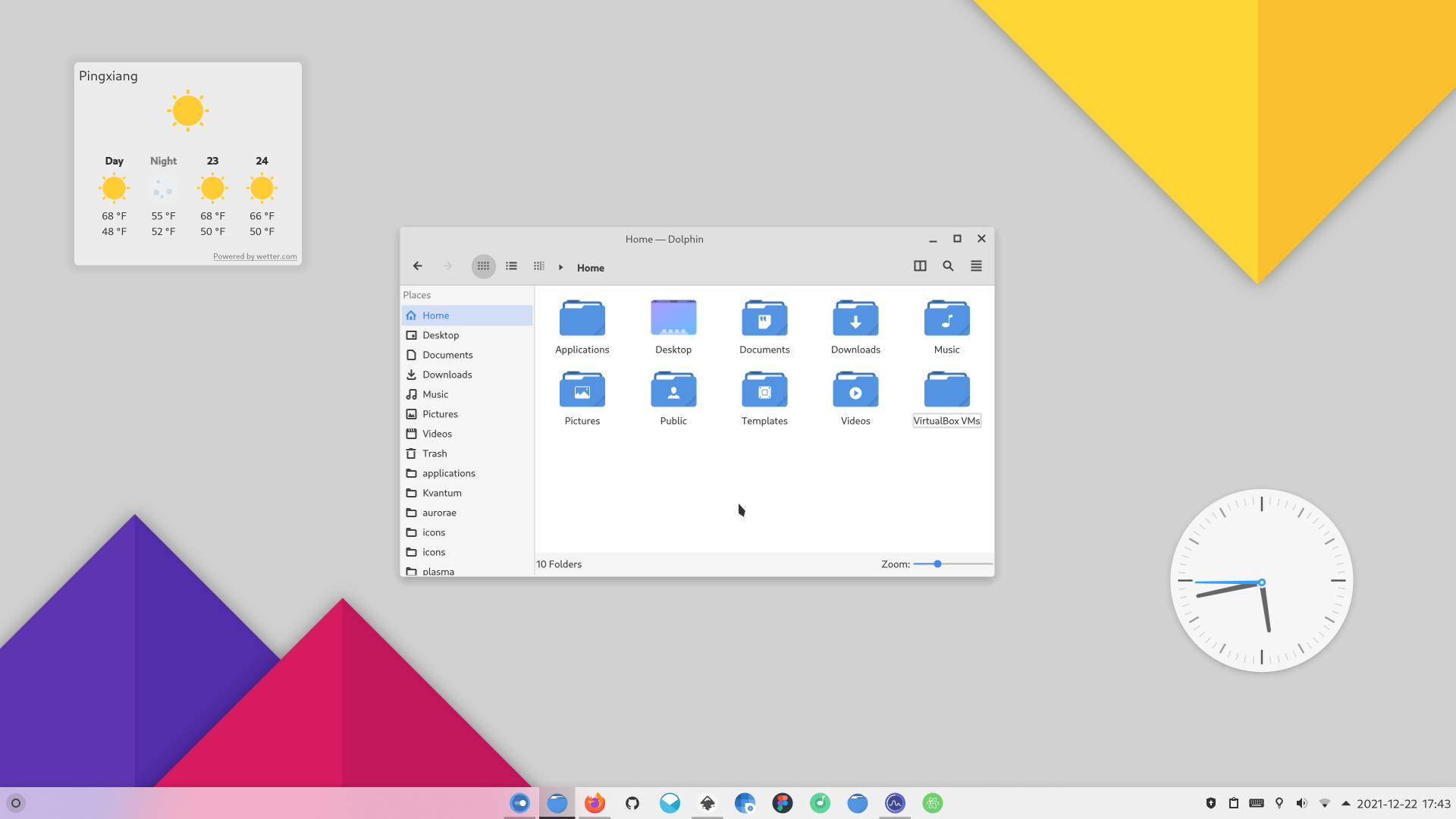Click the 10 Folders status text
Viewport: 1456px width, 819px height.
[x=559, y=564]
